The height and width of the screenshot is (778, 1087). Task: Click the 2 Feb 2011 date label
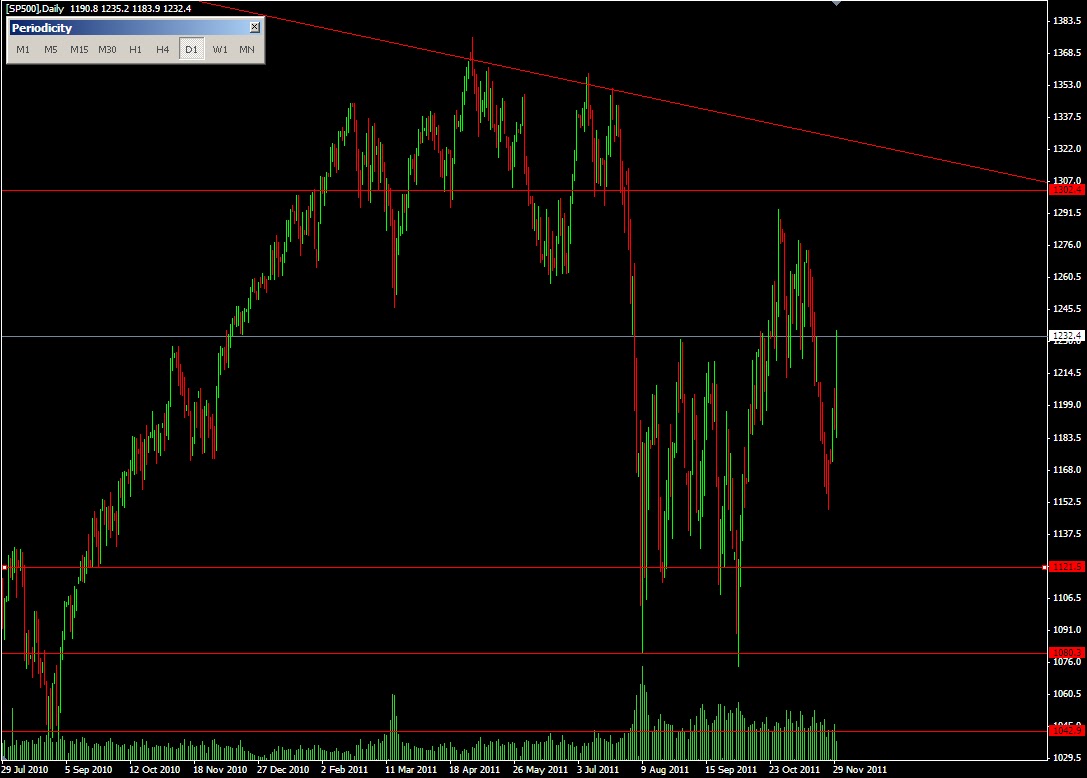pyautogui.click(x=345, y=769)
